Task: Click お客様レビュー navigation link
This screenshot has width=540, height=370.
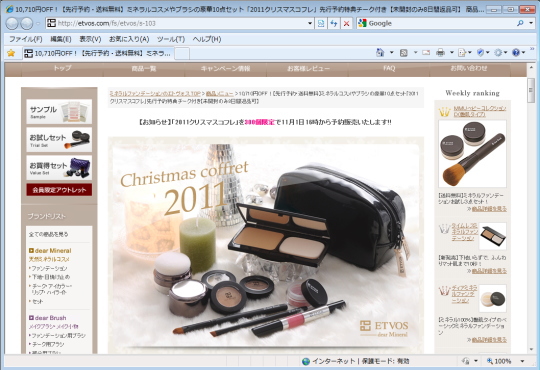Action: (x=308, y=68)
